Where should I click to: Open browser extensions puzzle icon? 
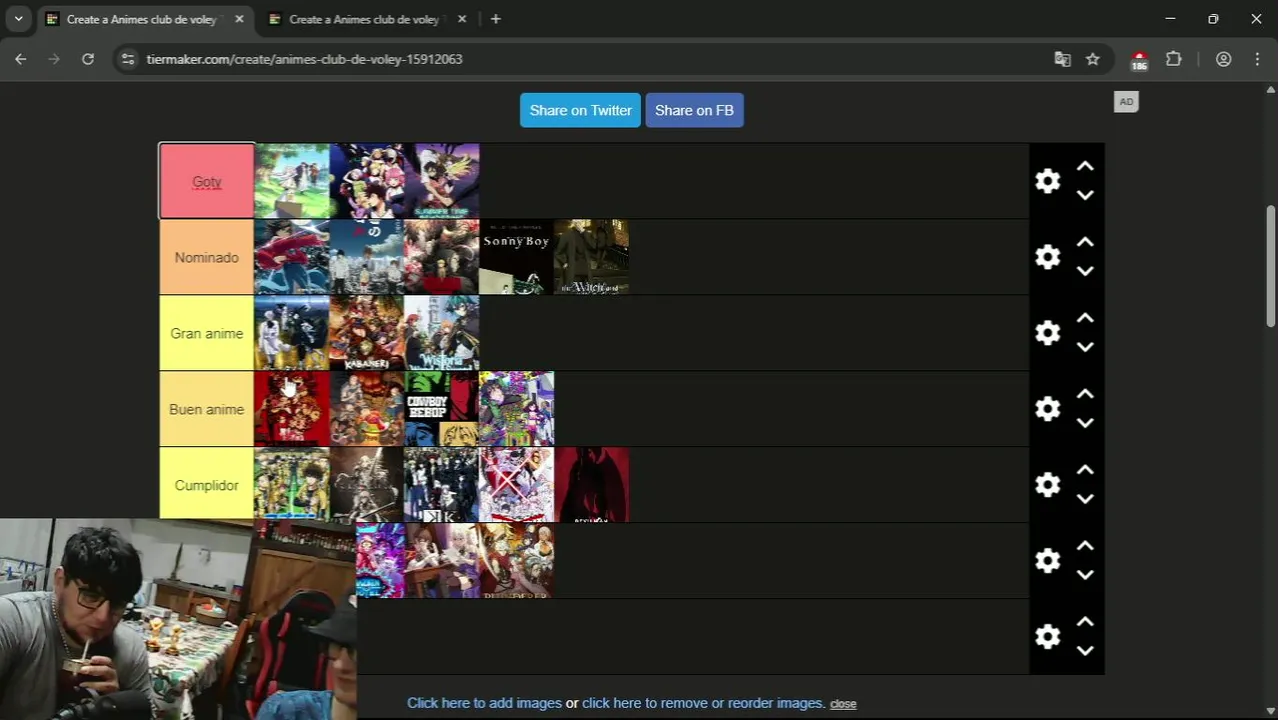click(1174, 59)
